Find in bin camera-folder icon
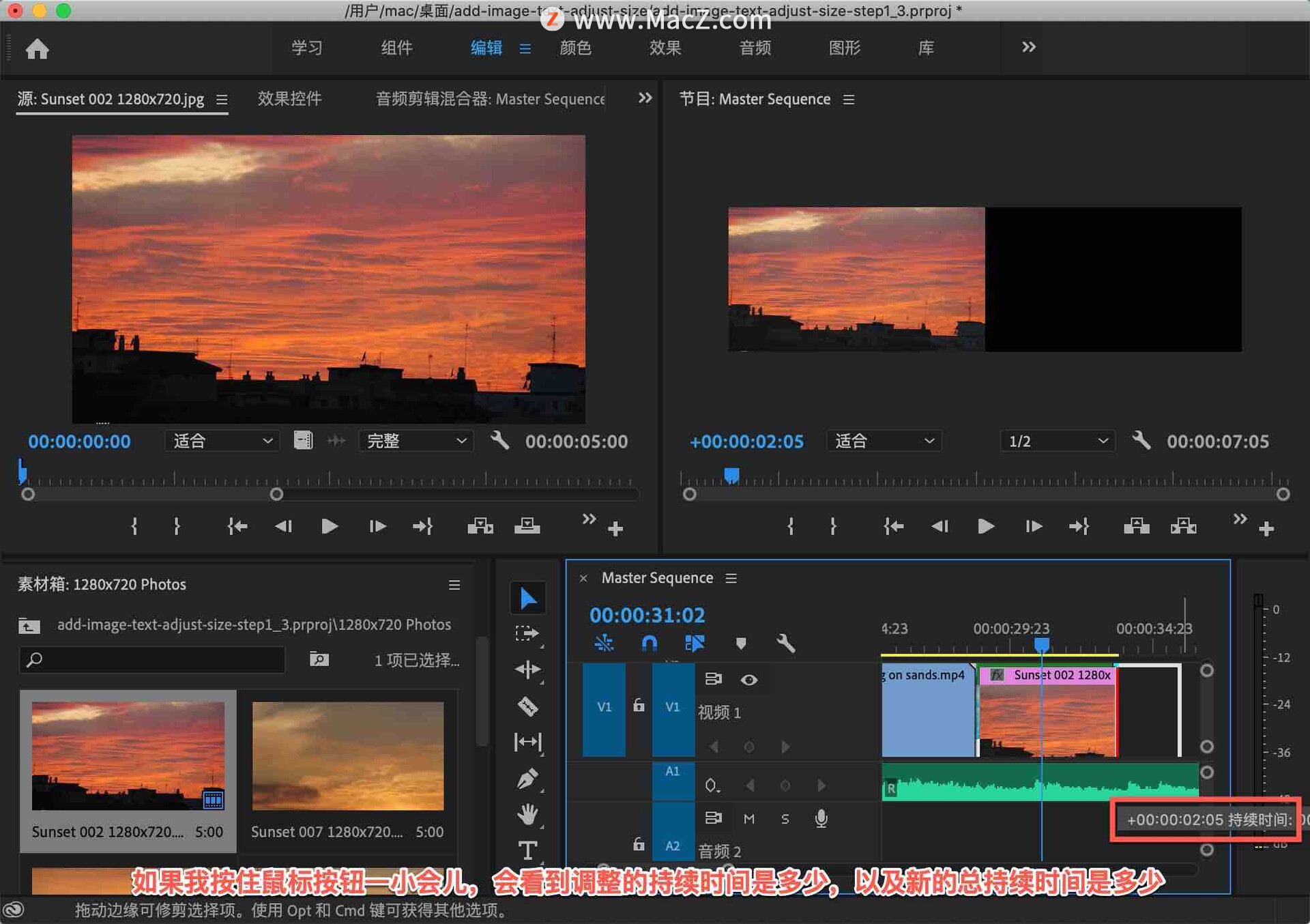This screenshot has width=1310, height=924. tap(319, 659)
